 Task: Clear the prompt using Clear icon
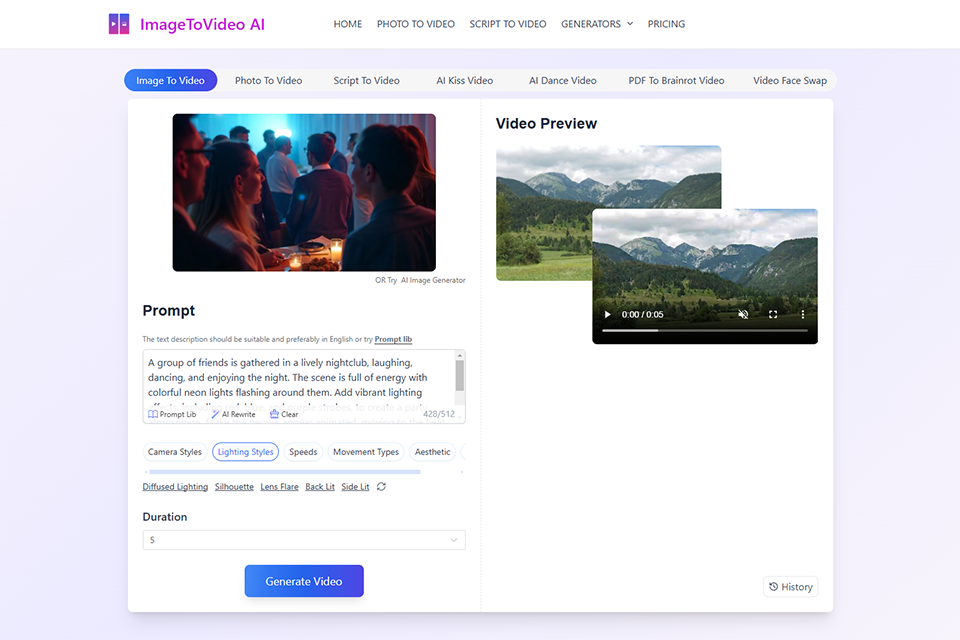[274, 414]
